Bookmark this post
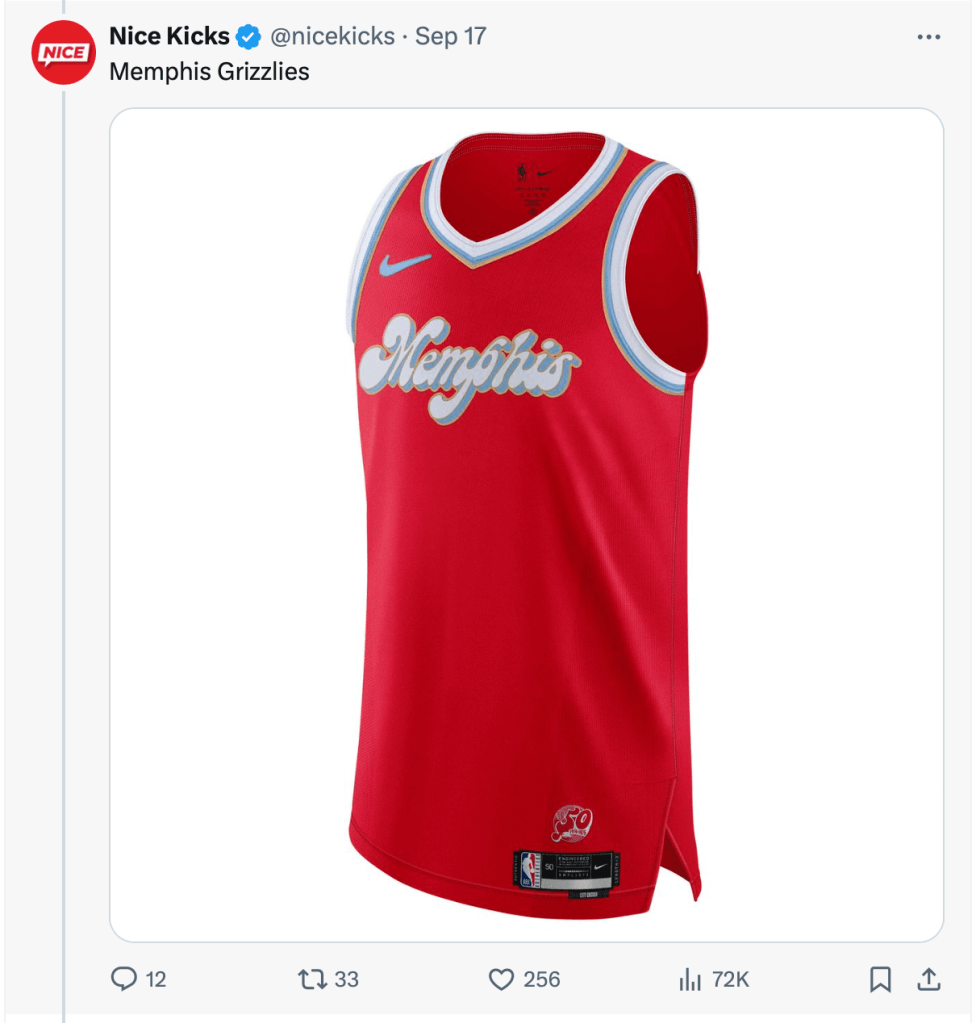This screenshot has height=1023, width=976. [880, 979]
